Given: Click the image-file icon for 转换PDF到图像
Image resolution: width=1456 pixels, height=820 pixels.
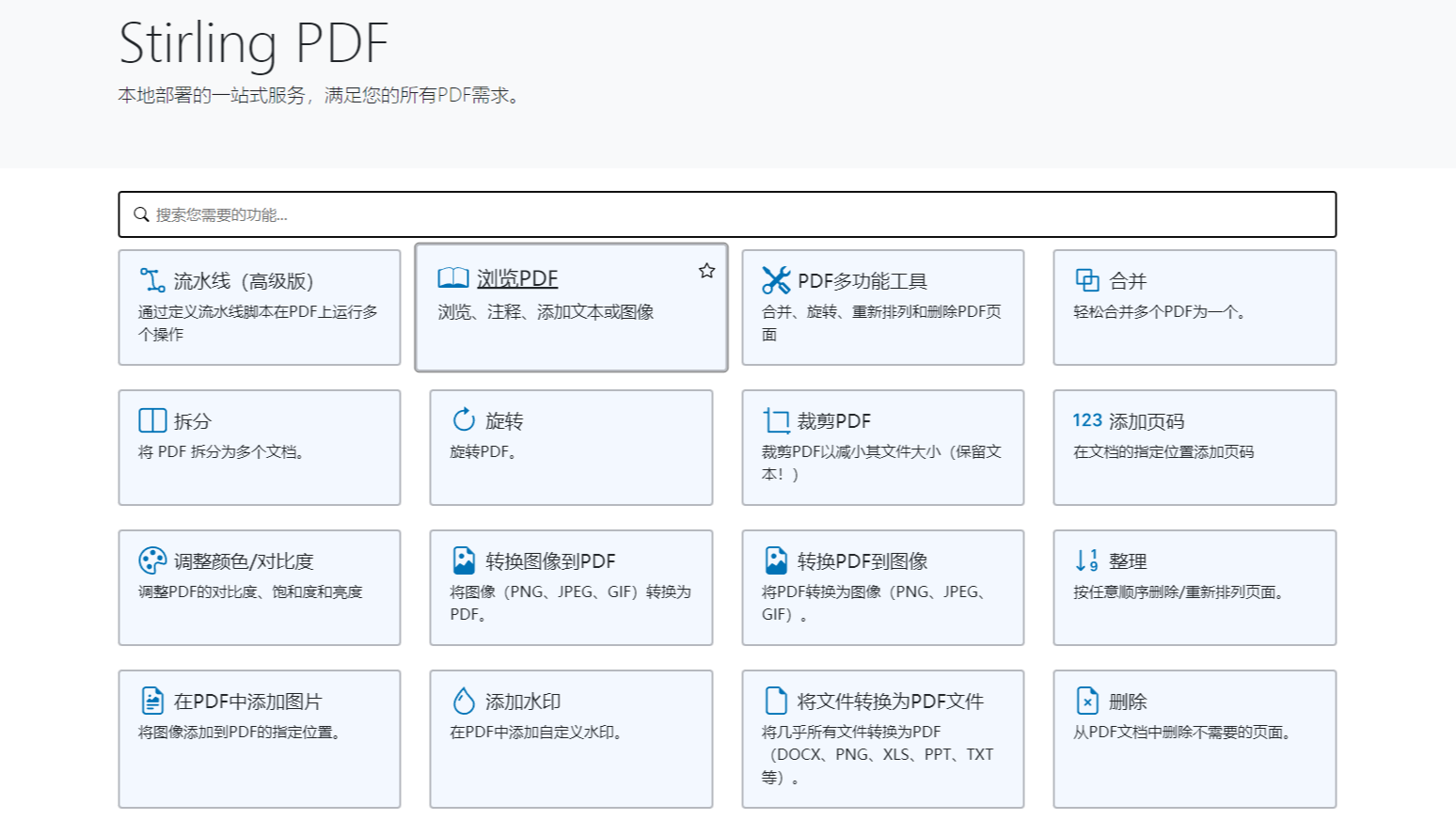Looking at the screenshot, I should coord(776,560).
